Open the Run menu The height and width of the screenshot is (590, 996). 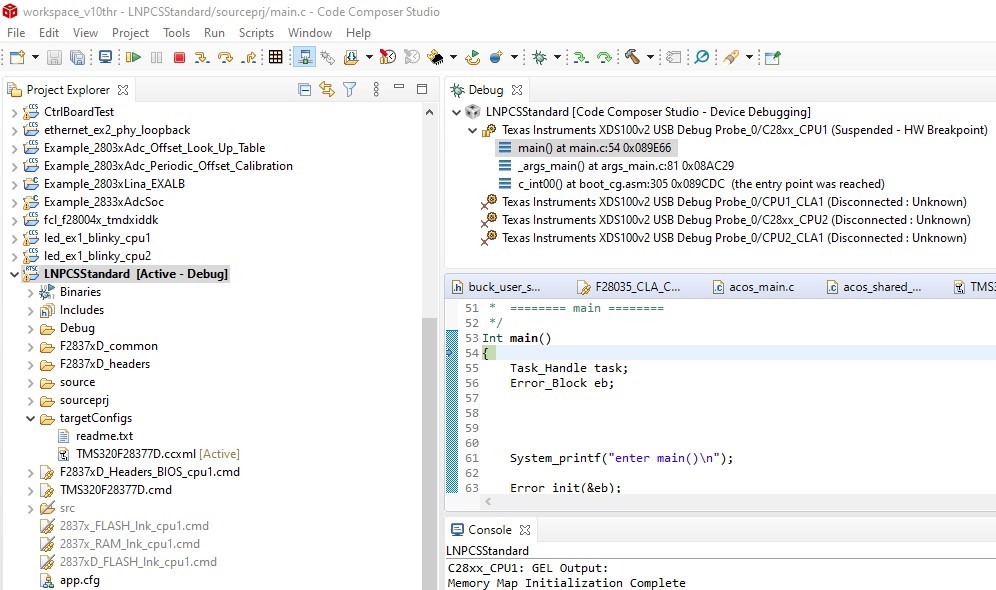[214, 33]
